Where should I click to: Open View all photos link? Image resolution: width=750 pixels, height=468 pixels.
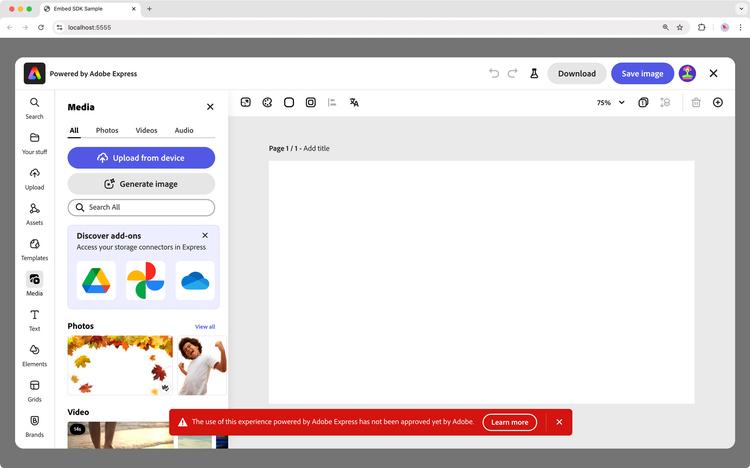coord(205,327)
